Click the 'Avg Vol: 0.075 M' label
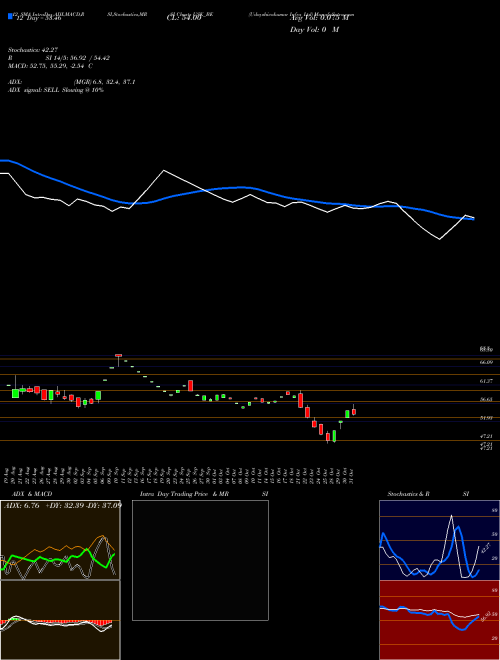The image size is (500, 660). 319,18
